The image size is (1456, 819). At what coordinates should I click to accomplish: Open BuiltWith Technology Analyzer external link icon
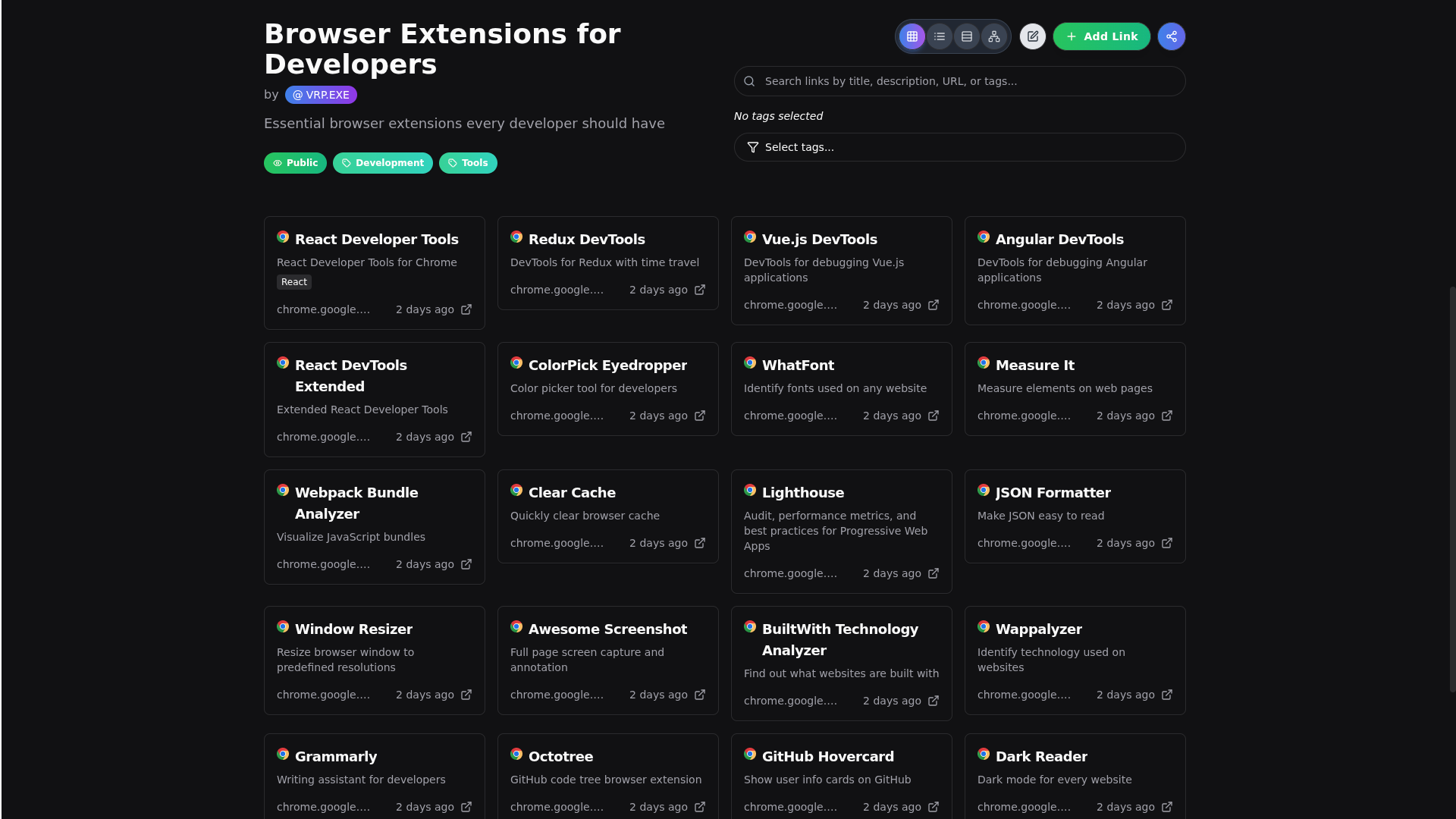pos(934,701)
